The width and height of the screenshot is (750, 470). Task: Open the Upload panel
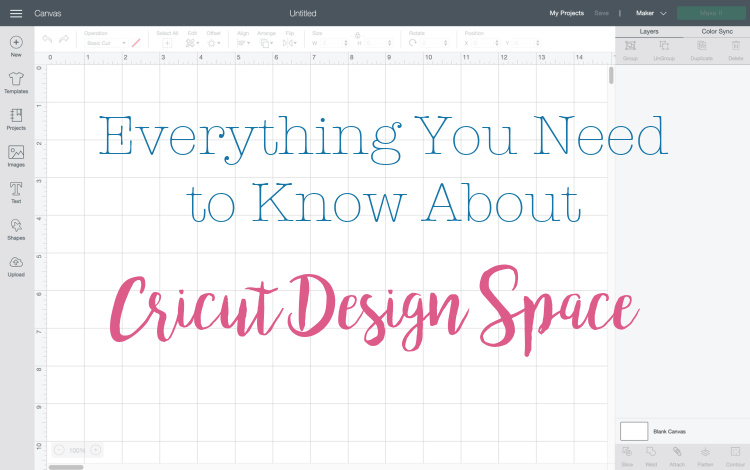(16, 266)
